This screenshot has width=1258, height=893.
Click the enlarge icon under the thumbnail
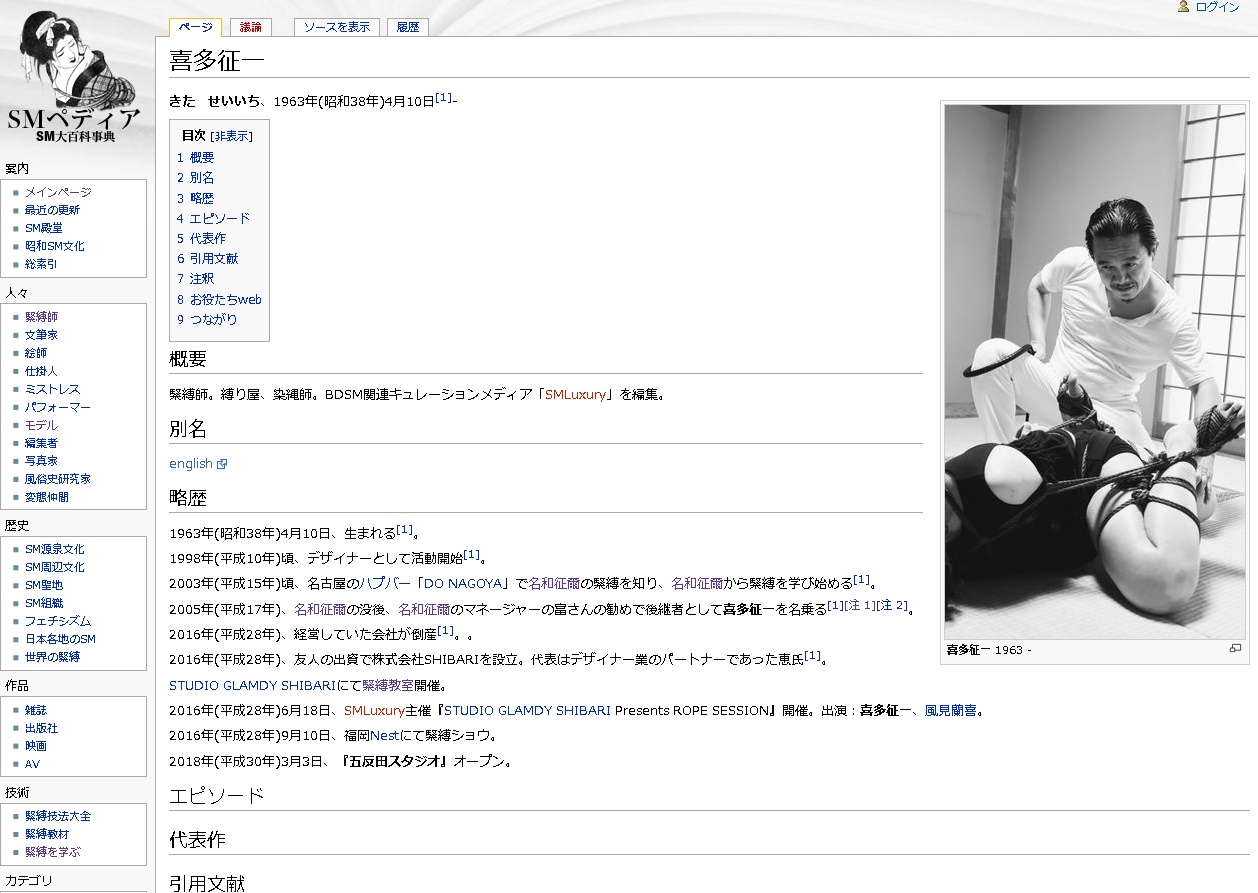[1235, 649]
